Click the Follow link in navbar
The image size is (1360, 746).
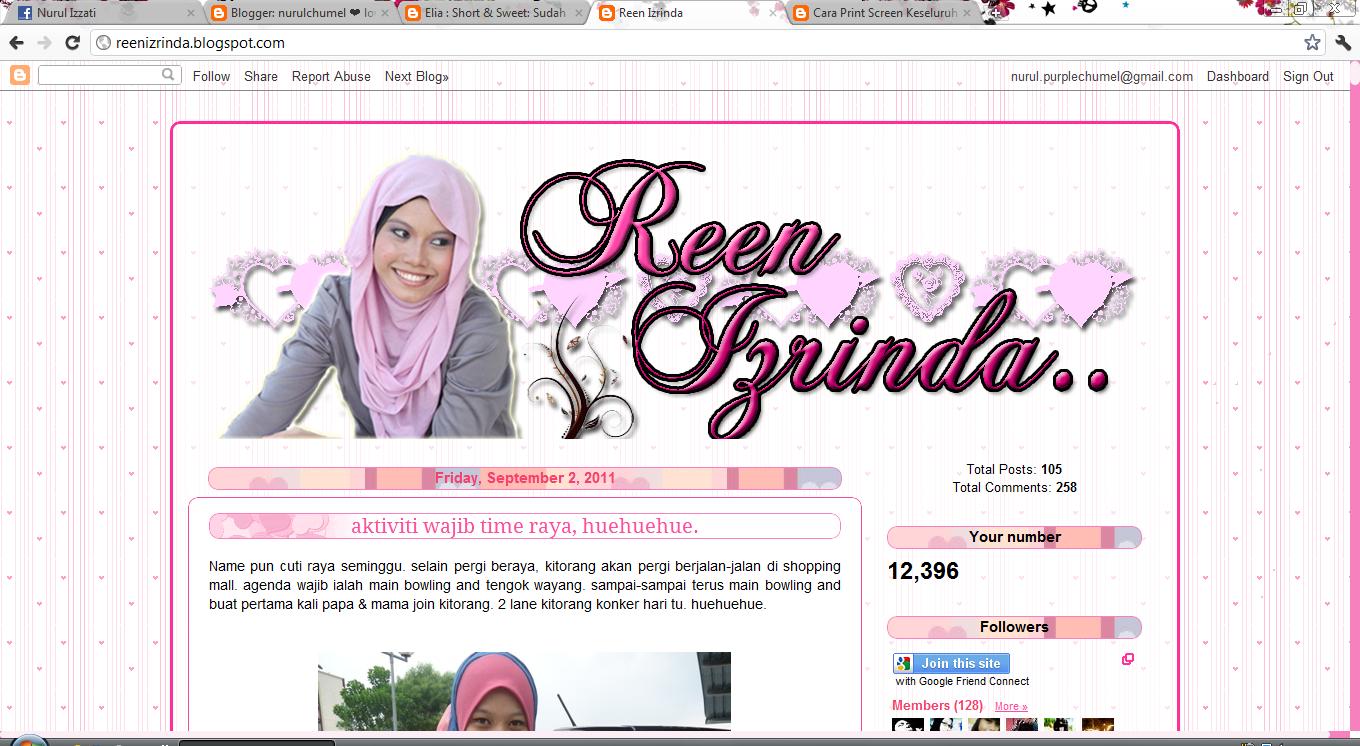click(211, 76)
